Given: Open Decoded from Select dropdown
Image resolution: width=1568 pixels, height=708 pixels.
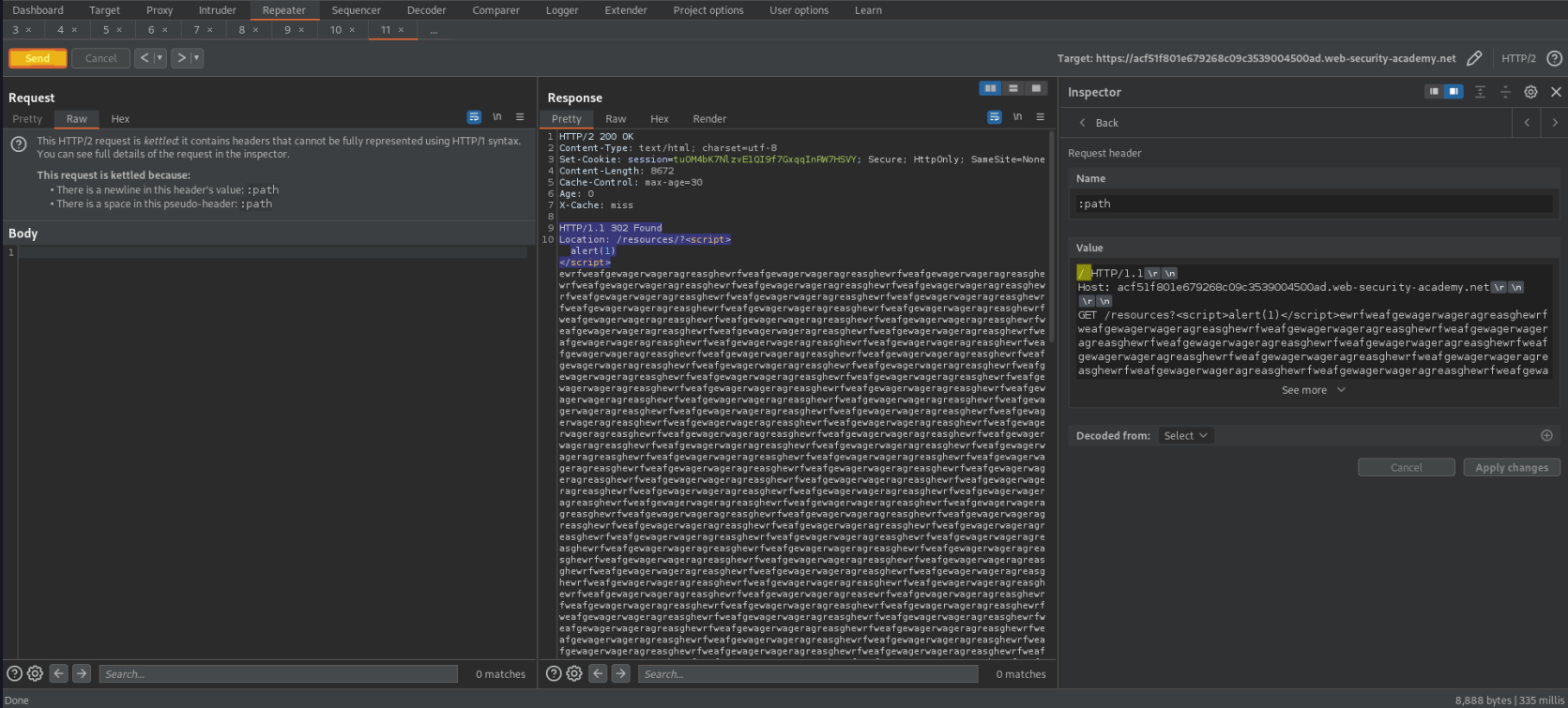Looking at the screenshot, I should 1186,435.
